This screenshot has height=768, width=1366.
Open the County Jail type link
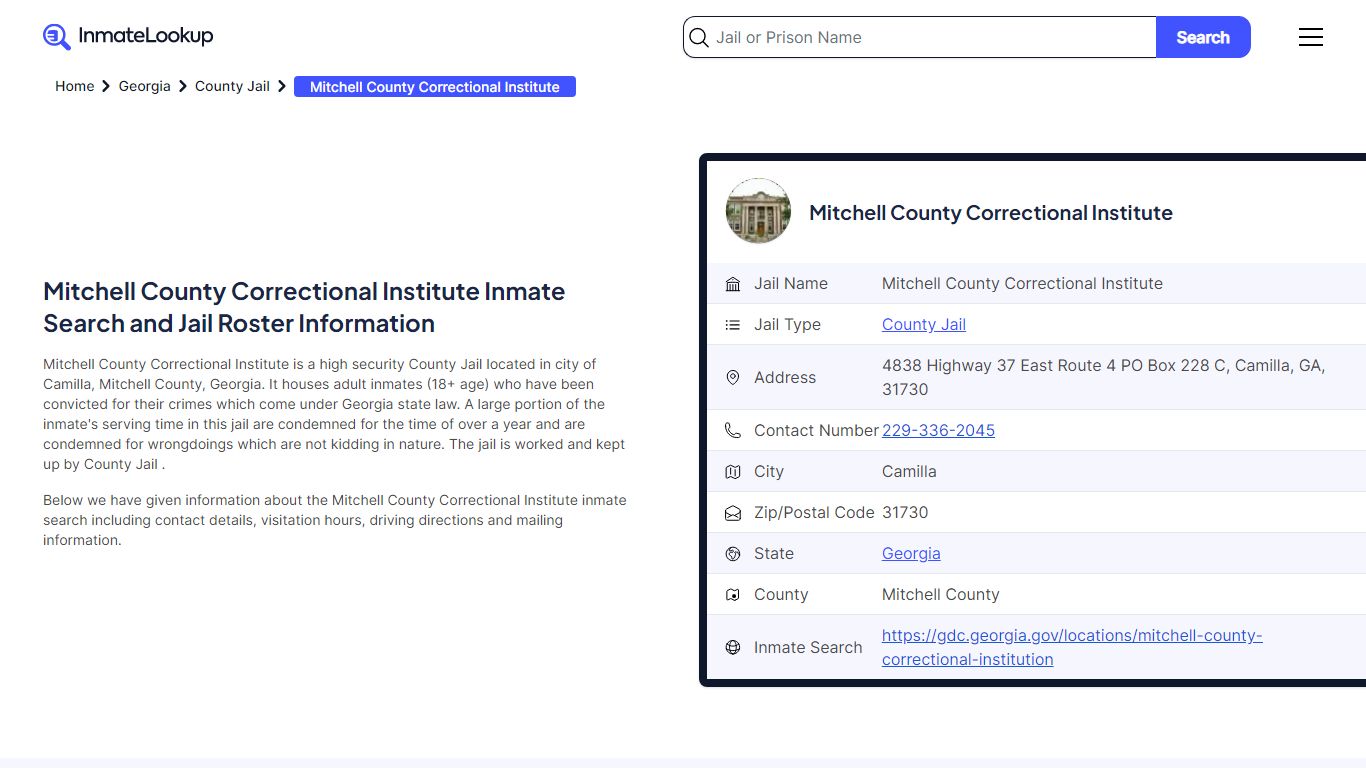point(924,324)
